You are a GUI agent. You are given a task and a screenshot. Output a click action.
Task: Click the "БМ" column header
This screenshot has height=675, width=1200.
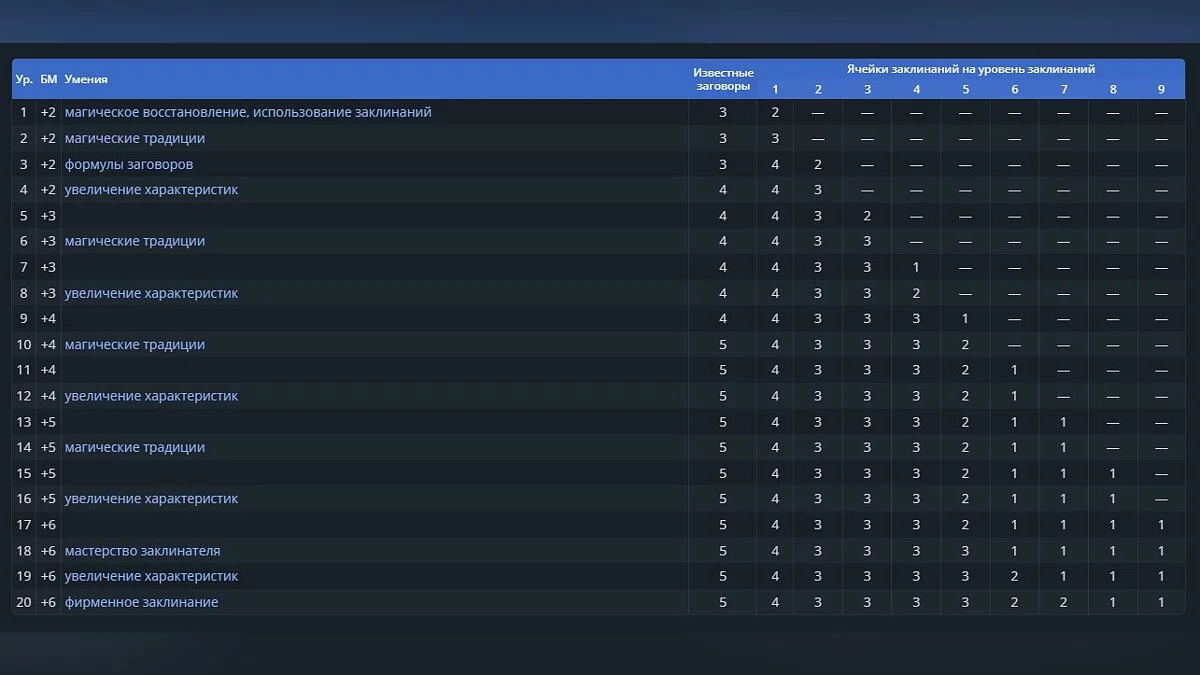point(48,79)
